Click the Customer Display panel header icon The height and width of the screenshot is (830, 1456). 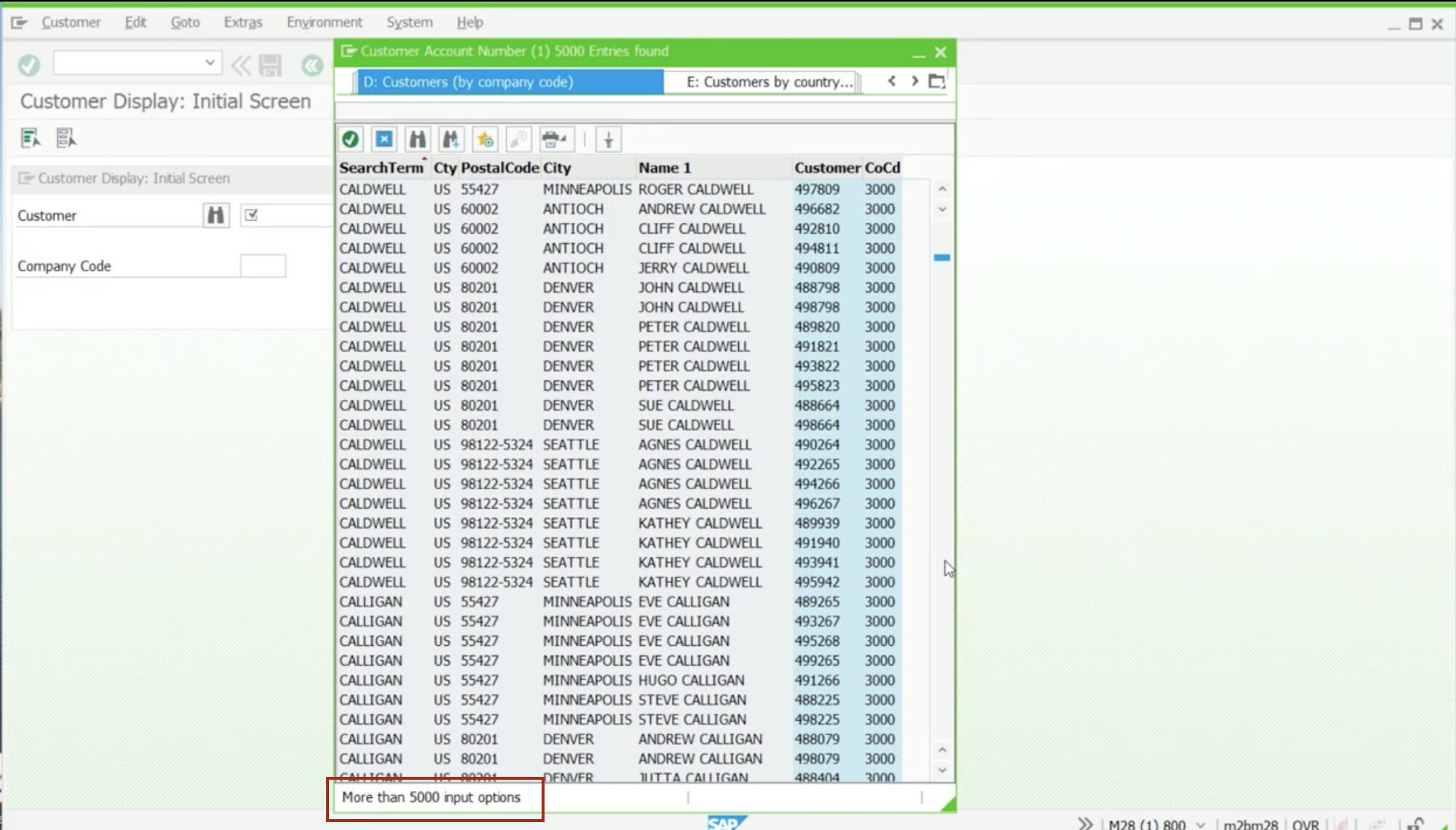(26, 178)
